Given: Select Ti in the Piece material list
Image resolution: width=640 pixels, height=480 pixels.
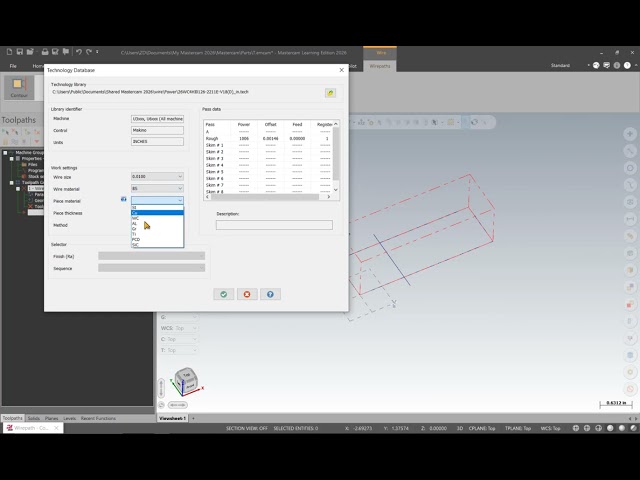Looking at the screenshot, I should pos(157,234).
